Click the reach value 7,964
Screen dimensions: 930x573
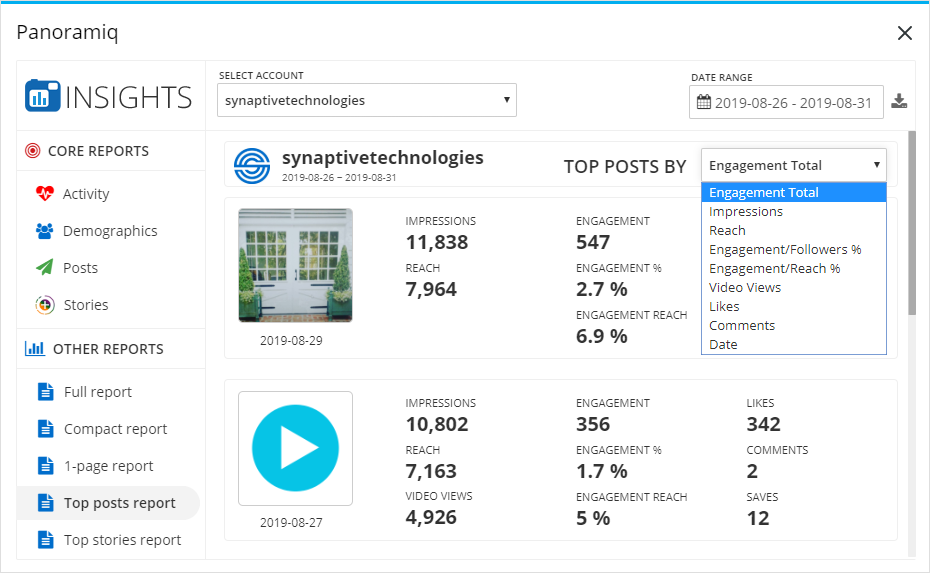431,289
